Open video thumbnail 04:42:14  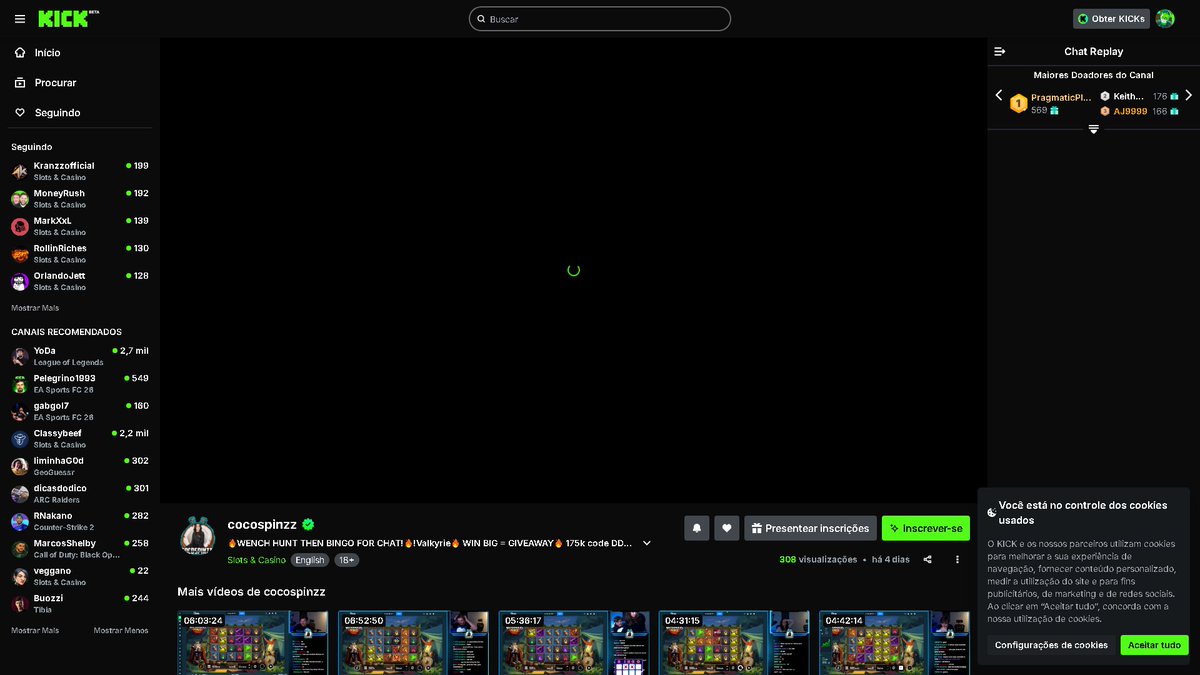(x=894, y=643)
